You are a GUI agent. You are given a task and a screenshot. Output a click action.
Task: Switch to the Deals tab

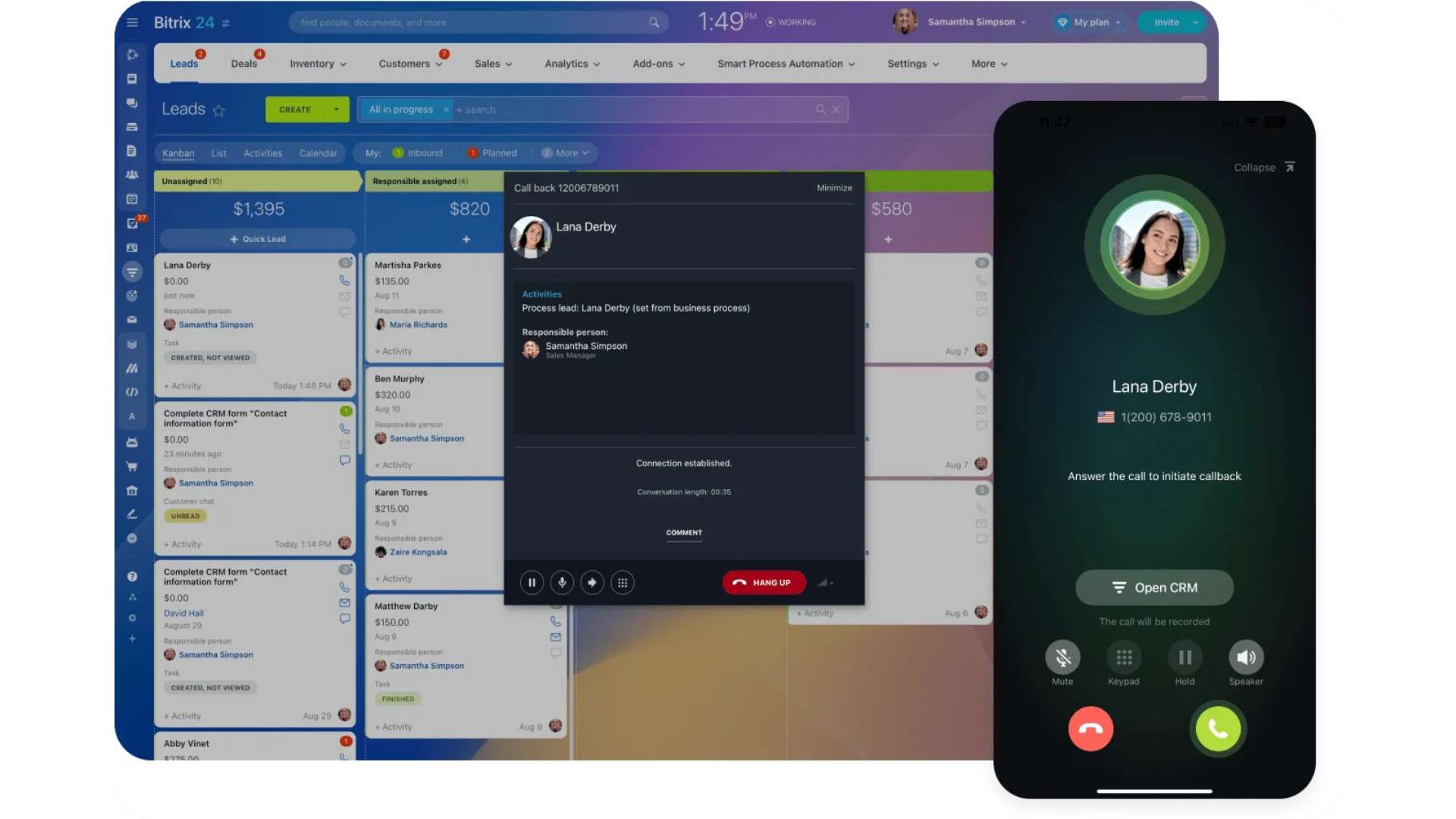click(x=243, y=63)
